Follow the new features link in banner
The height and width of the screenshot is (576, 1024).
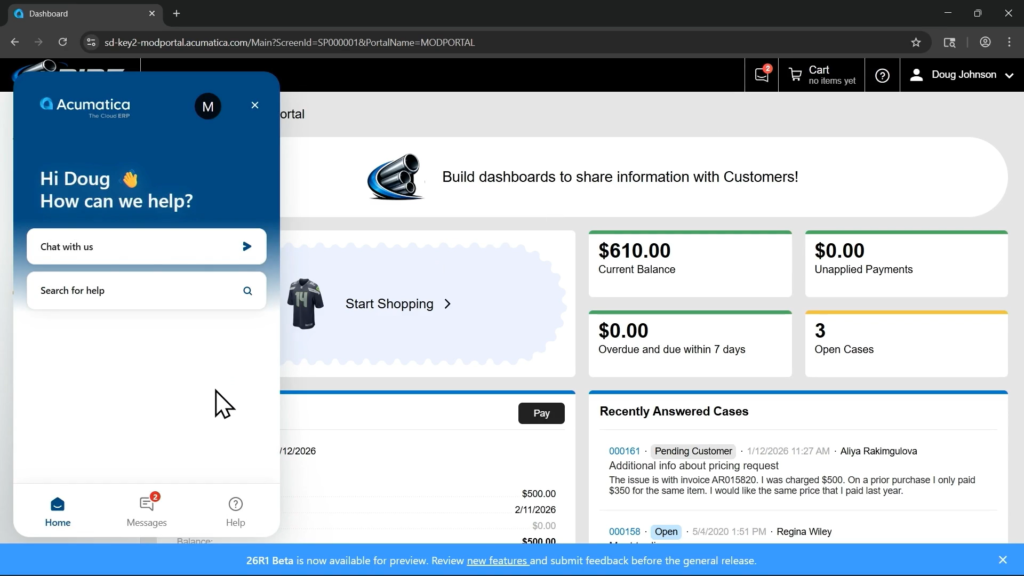pos(497,561)
